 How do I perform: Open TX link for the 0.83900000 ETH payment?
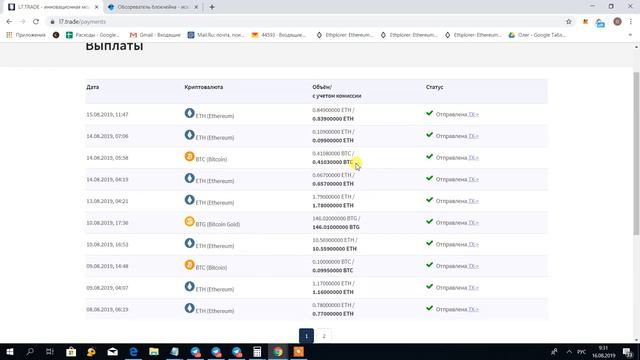(473, 115)
